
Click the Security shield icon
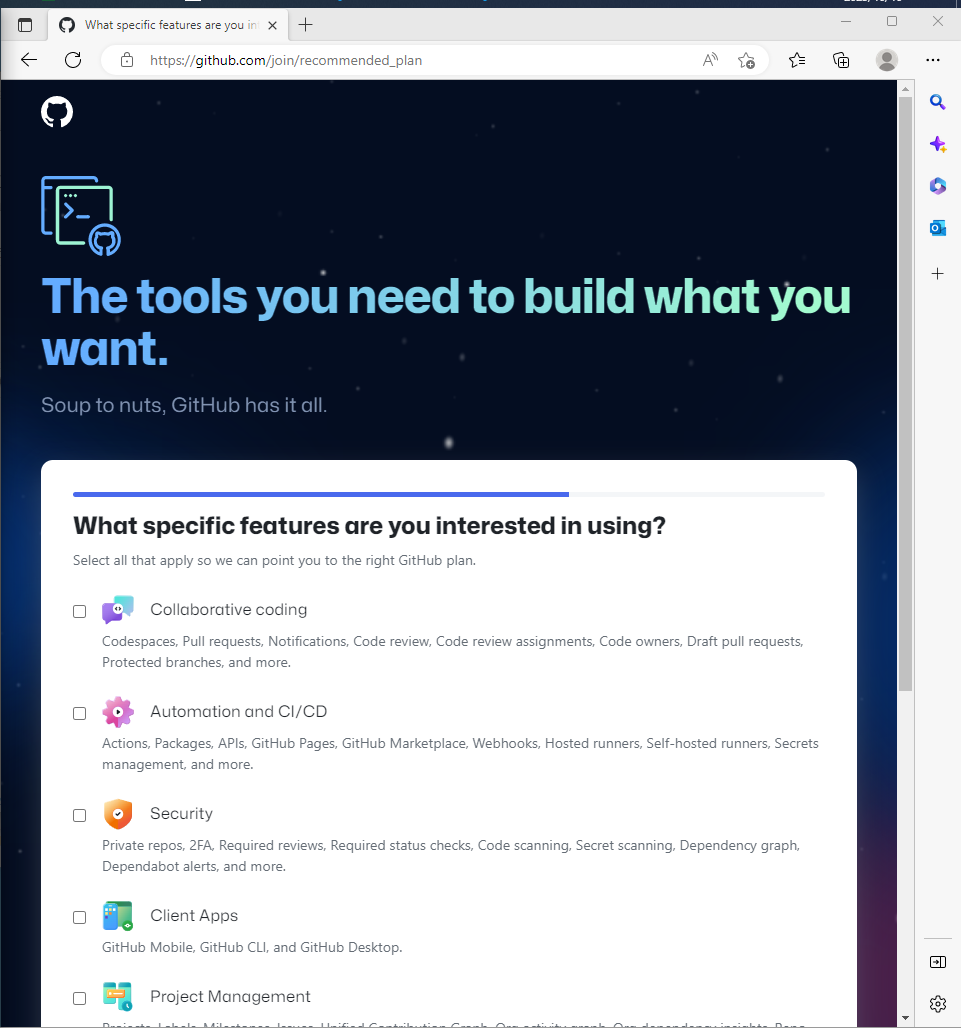tap(117, 814)
